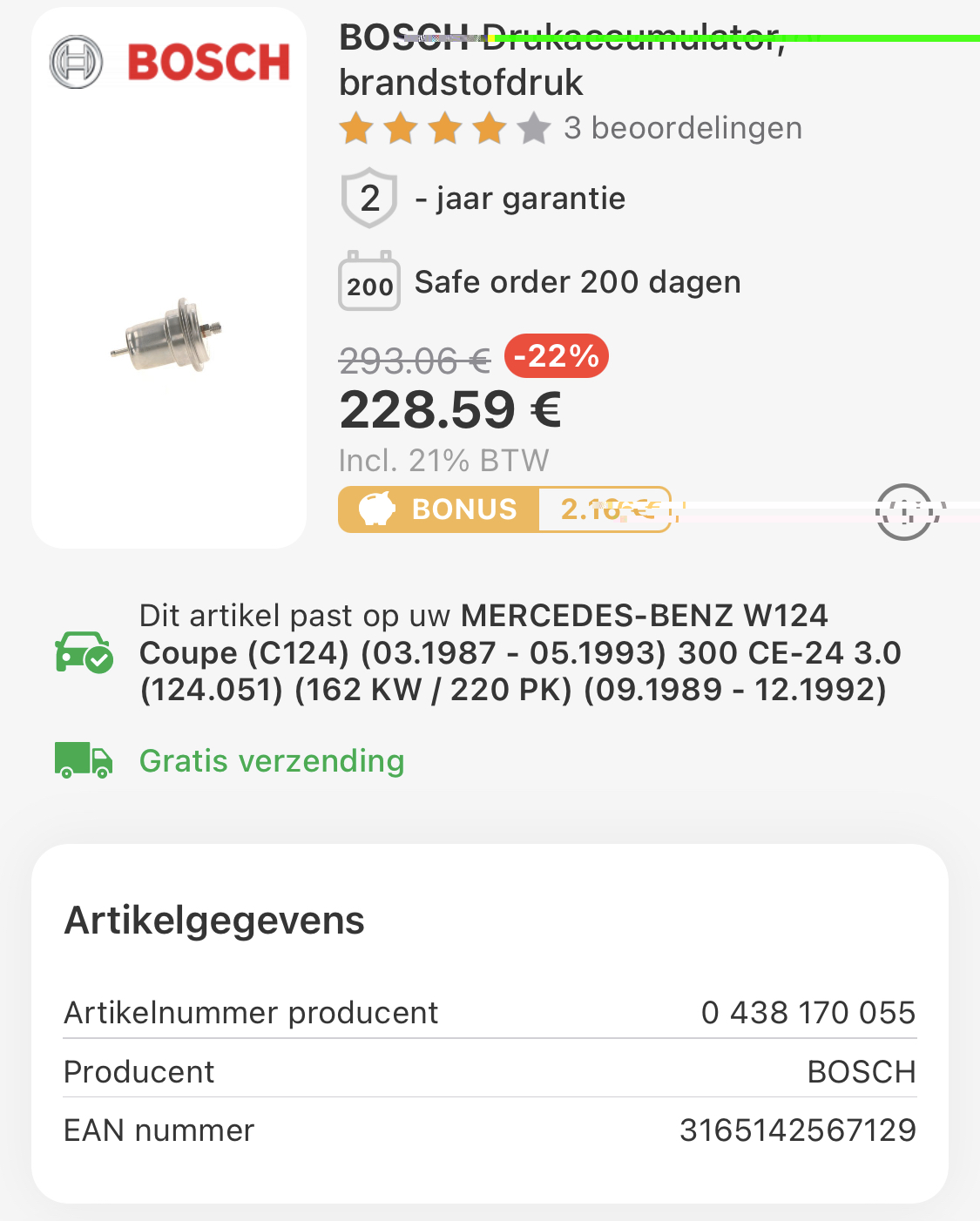Click the info circle beside the bonus

point(905,511)
